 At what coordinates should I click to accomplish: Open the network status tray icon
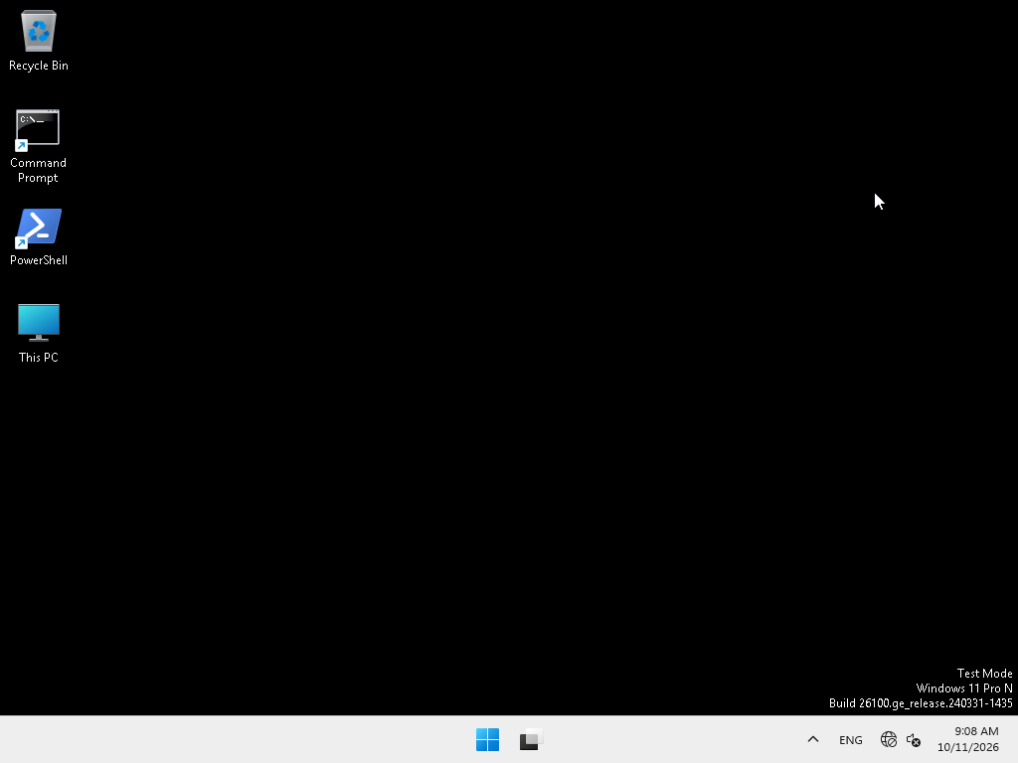point(888,740)
